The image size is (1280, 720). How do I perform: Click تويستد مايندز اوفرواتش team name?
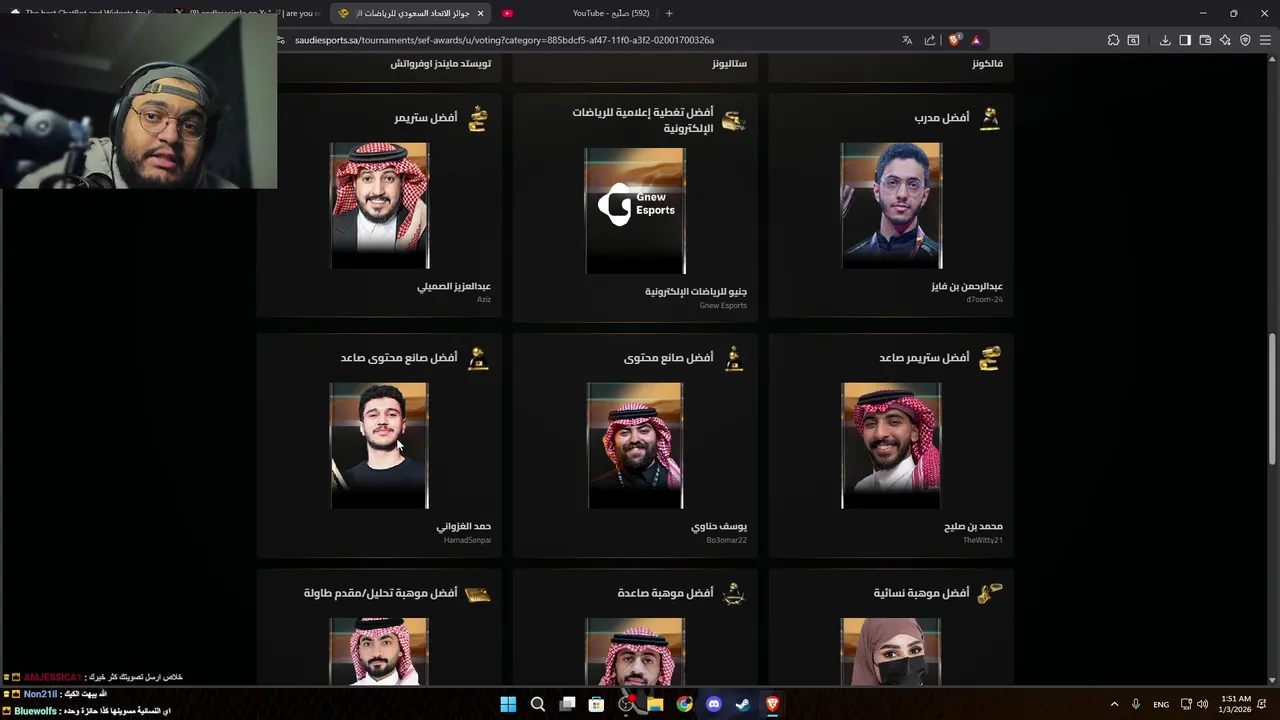pyautogui.click(x=441, y=63)
